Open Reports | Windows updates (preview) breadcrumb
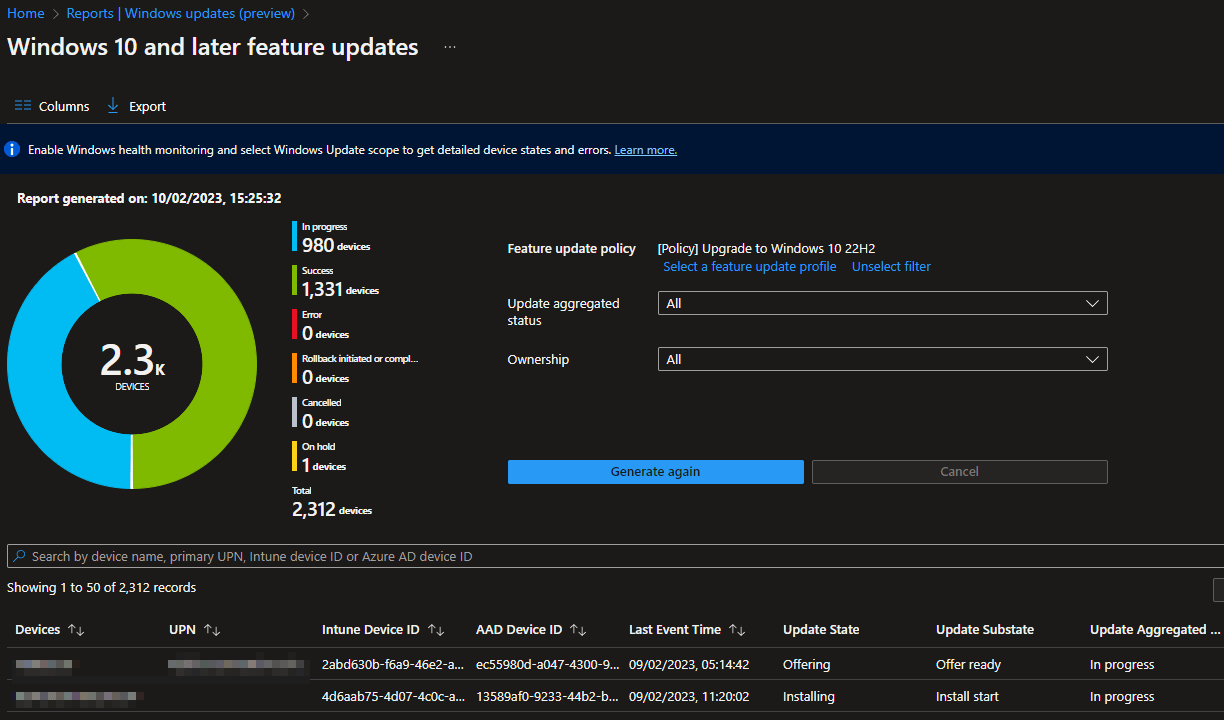The image size is (1224, 720). pos(181,14)
